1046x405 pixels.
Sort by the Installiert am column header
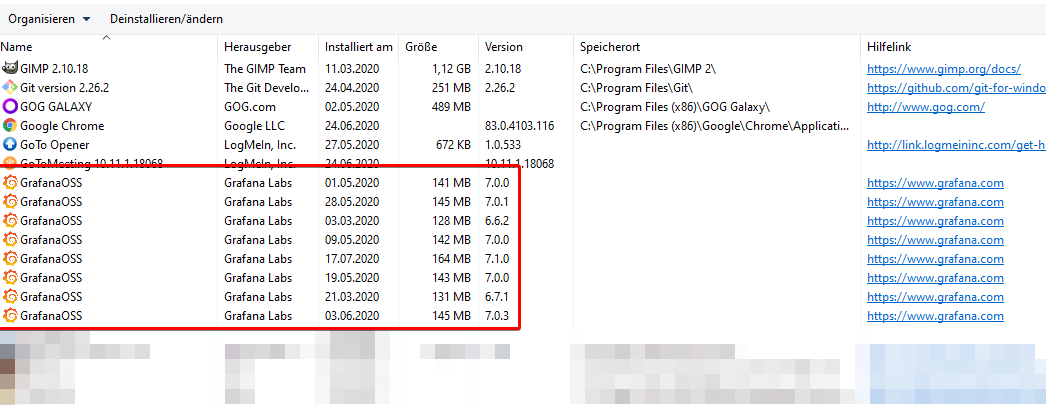(358, 47)
